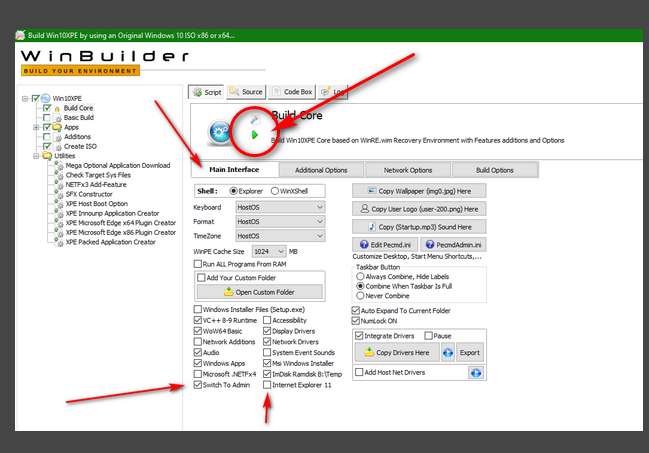Click the Apps folder icon in the tree
The width and height of the screenshot is (649, 453).
(56, 127)
